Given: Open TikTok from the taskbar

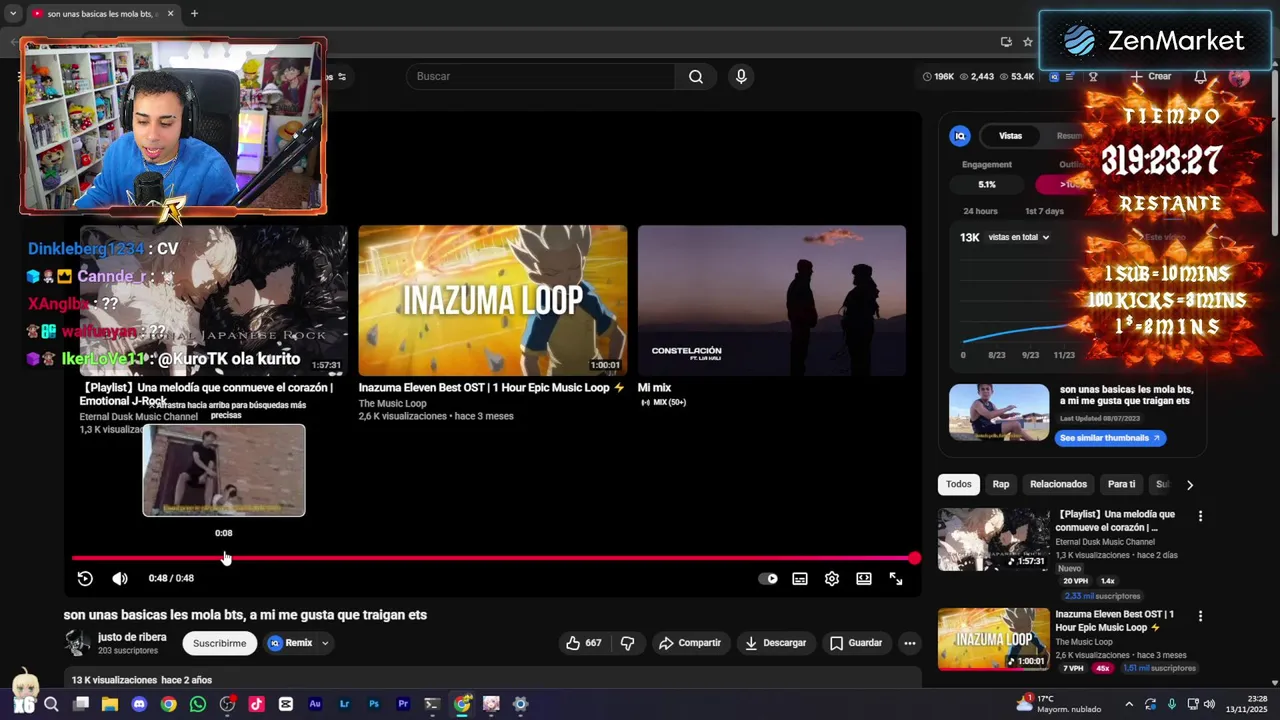Looking at the screenshot, I should point(256,704).
